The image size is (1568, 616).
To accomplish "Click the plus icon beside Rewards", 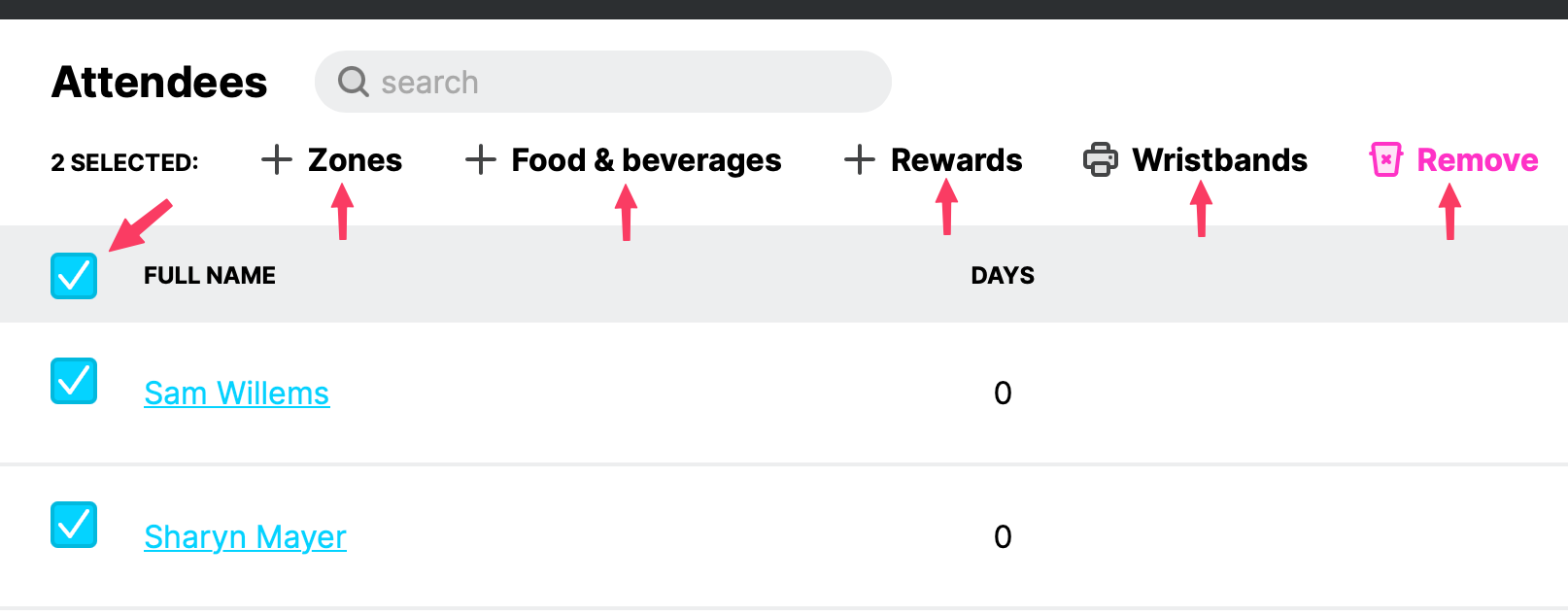I will click(860, 159).
